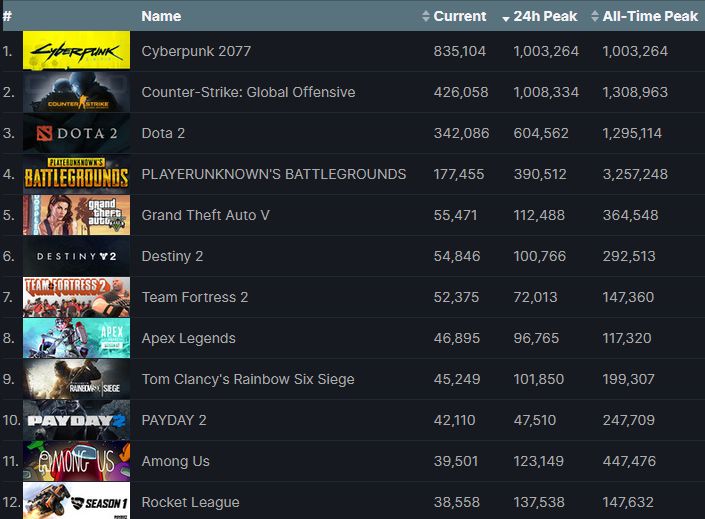
Task: Open the Cyberpunk 2077 name link
Action: (x=196, y=51)
